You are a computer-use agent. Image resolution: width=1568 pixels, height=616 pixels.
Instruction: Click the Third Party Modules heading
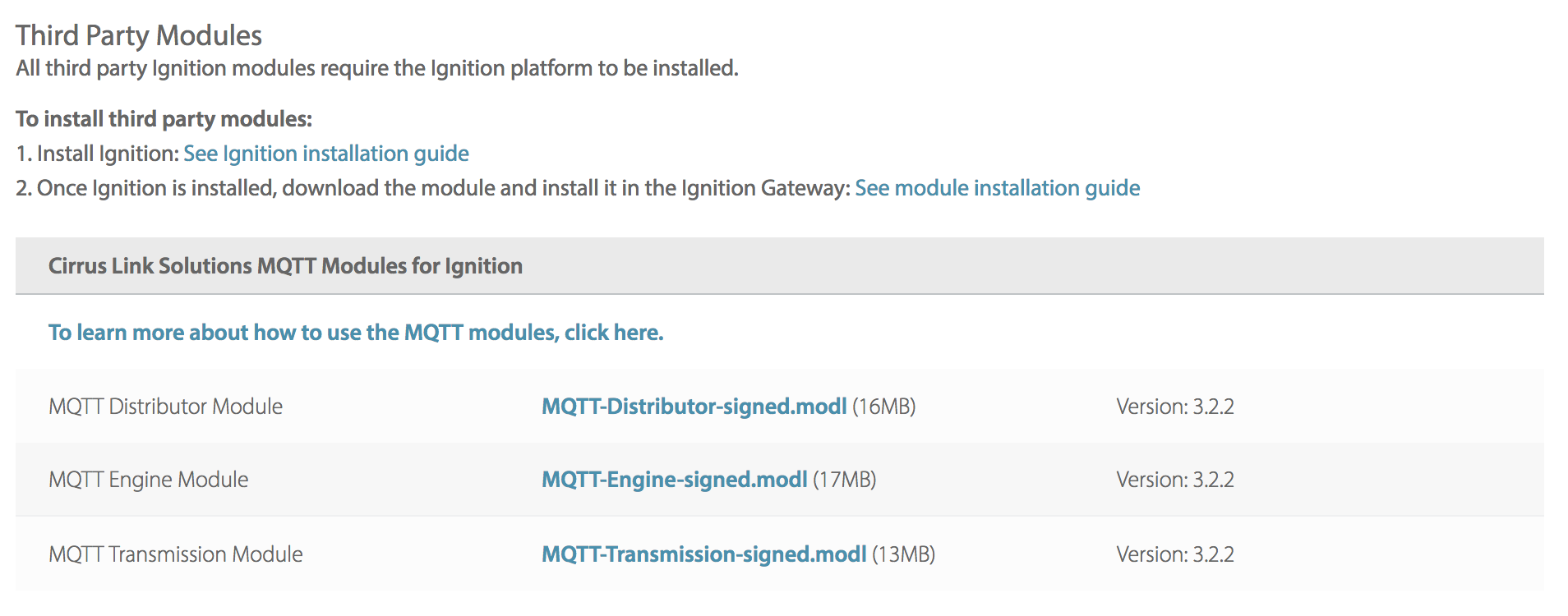[x=139, y=35]
